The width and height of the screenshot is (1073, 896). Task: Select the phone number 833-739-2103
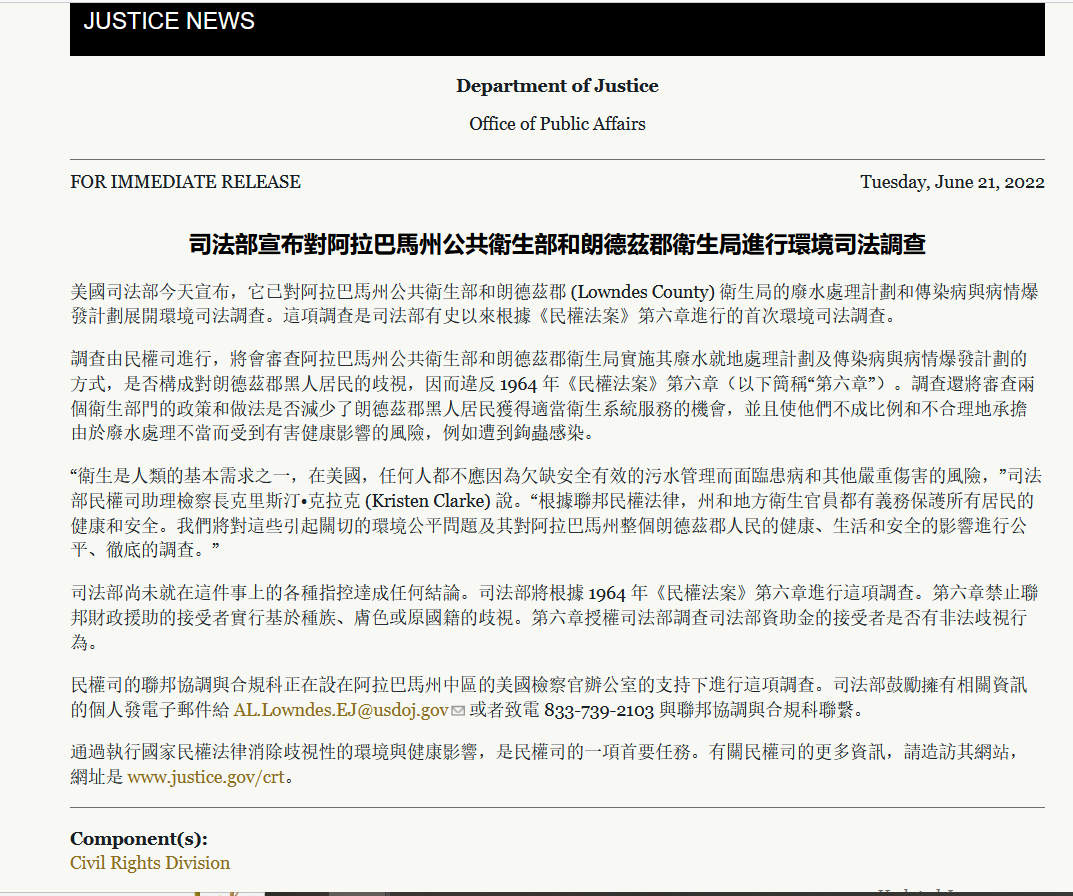click(x=599, y=711)
